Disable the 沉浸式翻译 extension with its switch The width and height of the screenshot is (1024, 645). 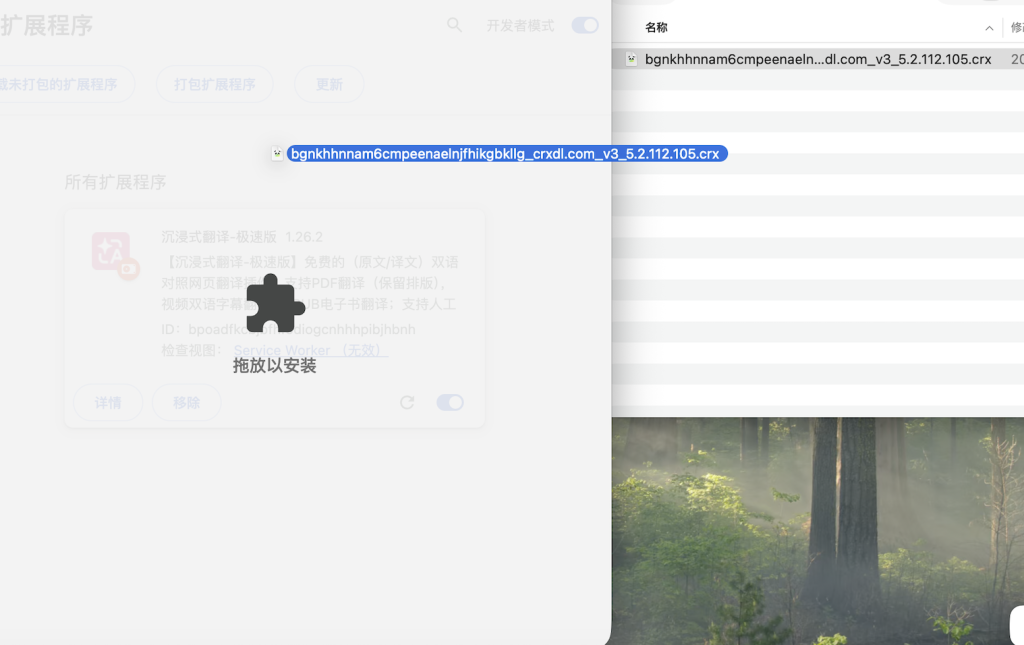[449, 402]
